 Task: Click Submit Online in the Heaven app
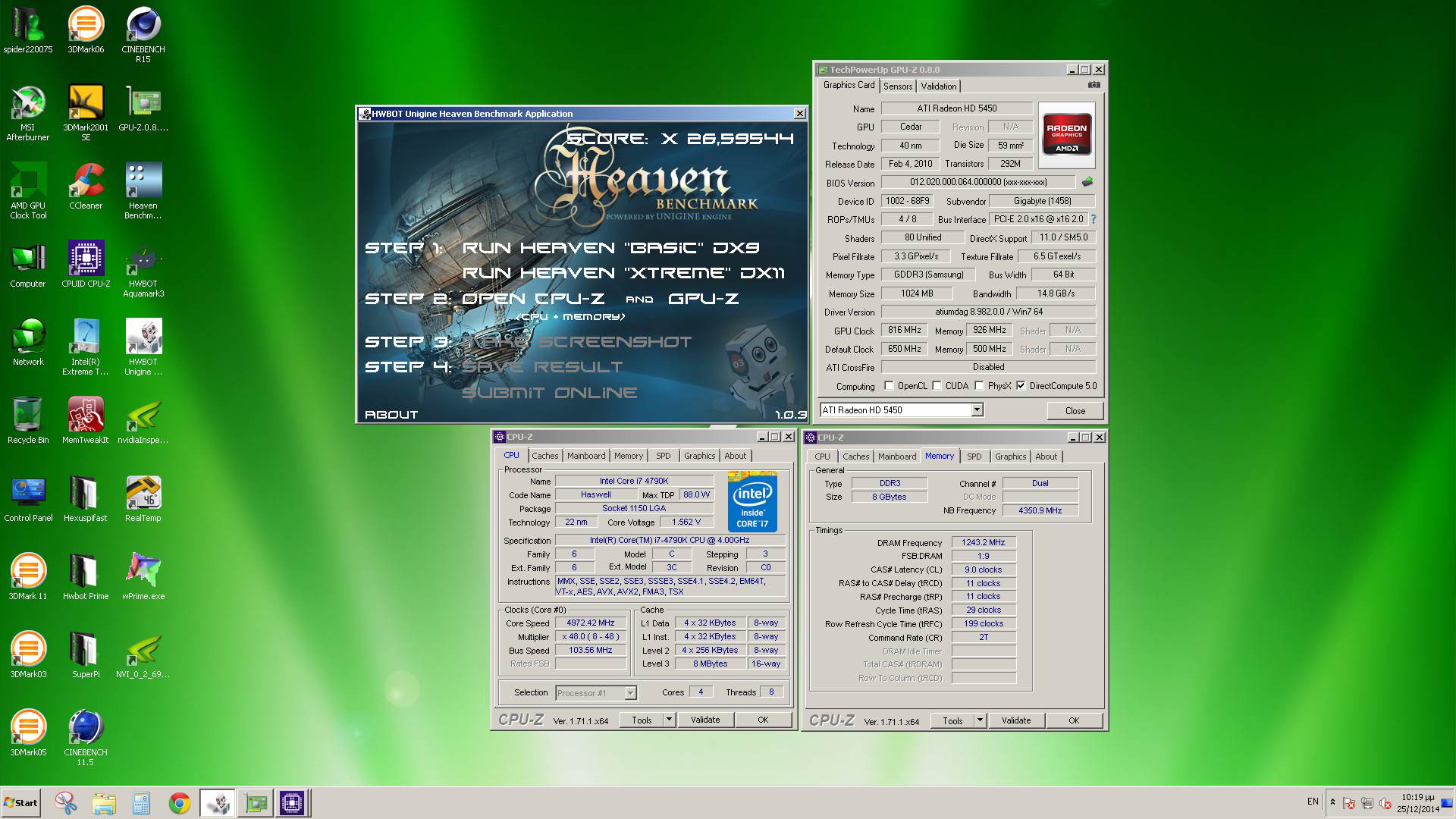pyautogui.click(x=549, y=393)
